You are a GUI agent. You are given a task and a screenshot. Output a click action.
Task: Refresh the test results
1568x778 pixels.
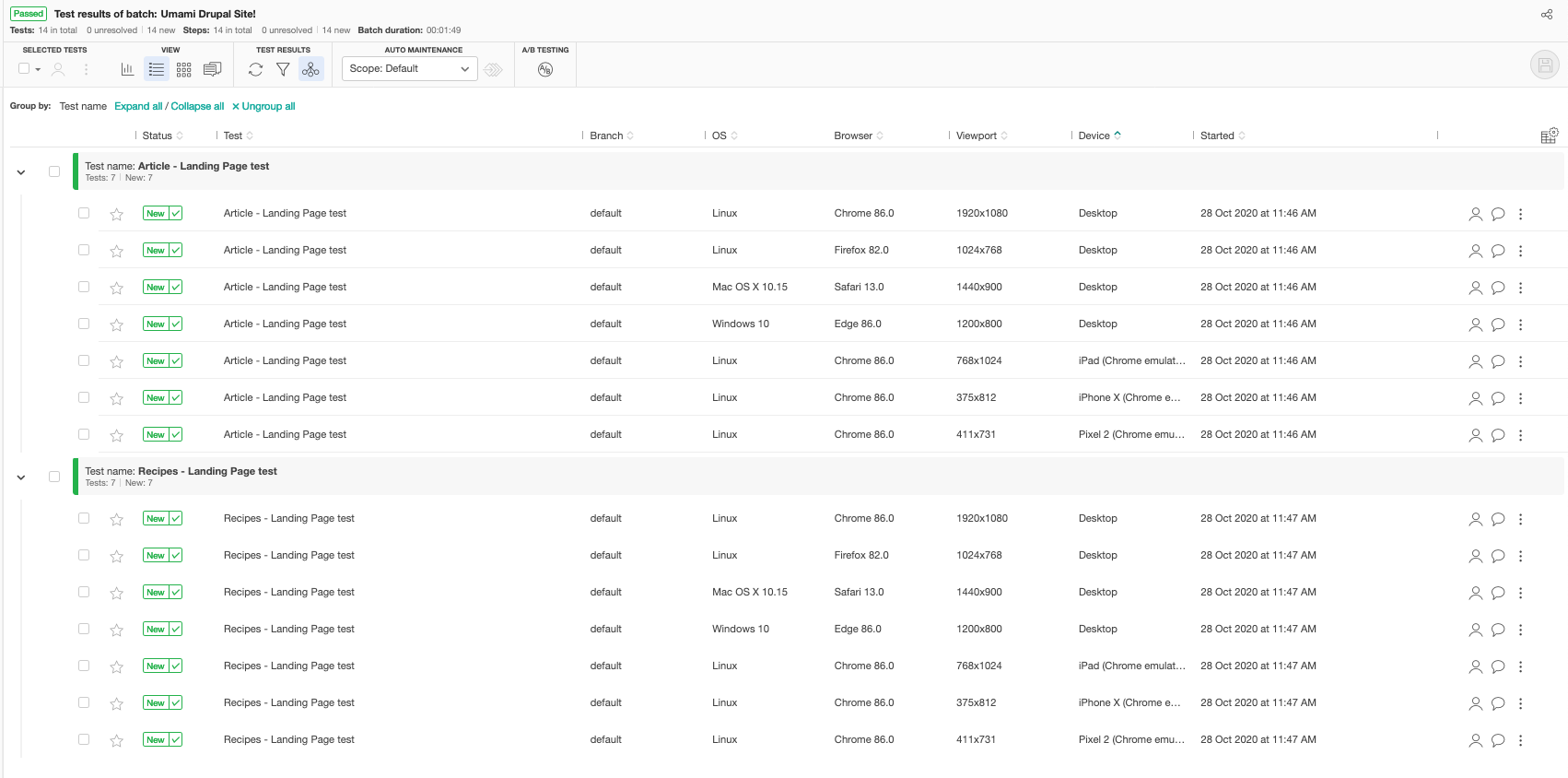(x=256, y=69)
